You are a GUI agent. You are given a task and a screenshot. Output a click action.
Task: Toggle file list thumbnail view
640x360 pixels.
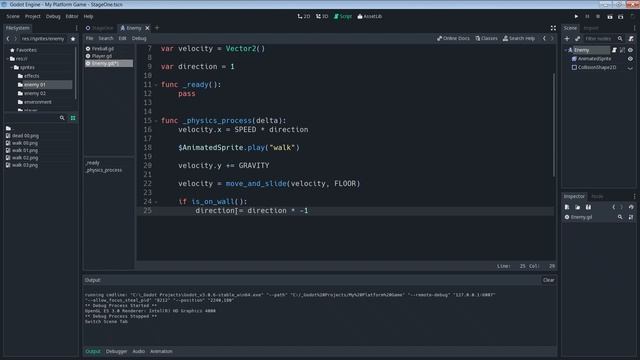[73, 118]
